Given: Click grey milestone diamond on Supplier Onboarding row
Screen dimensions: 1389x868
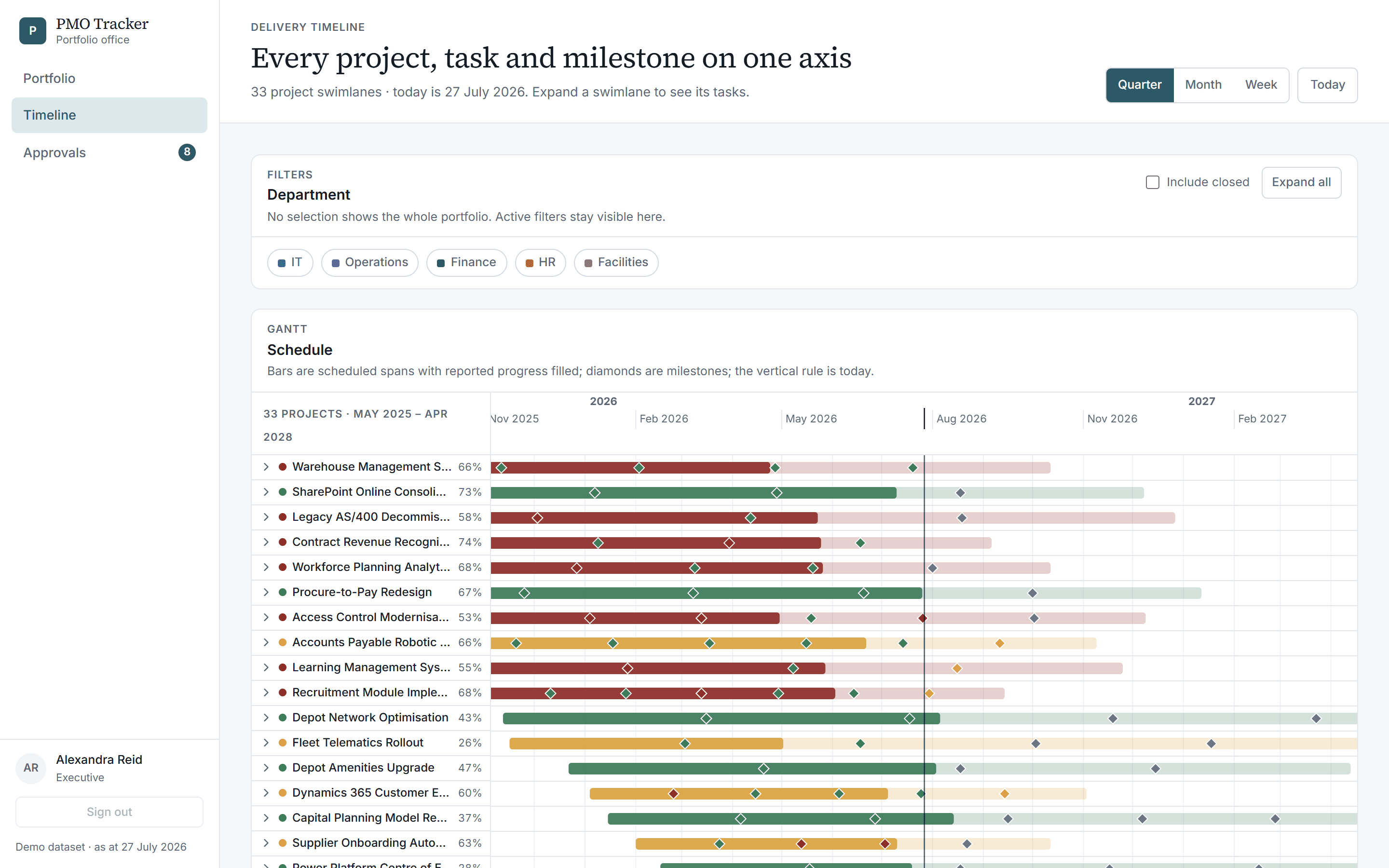Looking at the screenshot, I should [x=967, y=844].
